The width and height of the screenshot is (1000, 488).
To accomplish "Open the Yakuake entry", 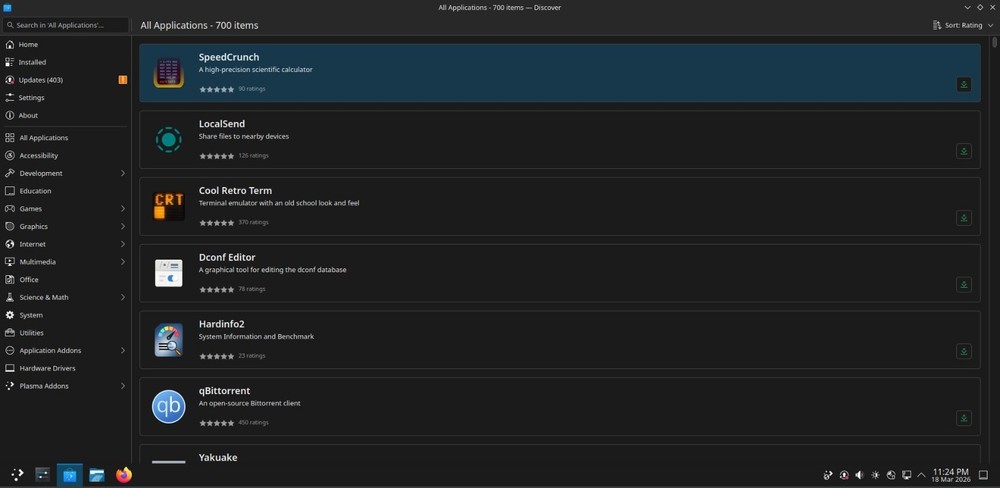I will (560, 455).
